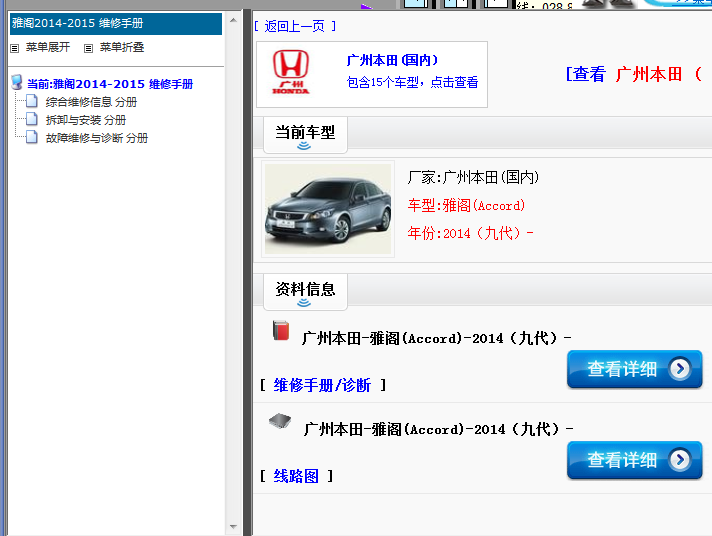Click document icon beside 故障维修与诊断 分册

click(32, 137)
